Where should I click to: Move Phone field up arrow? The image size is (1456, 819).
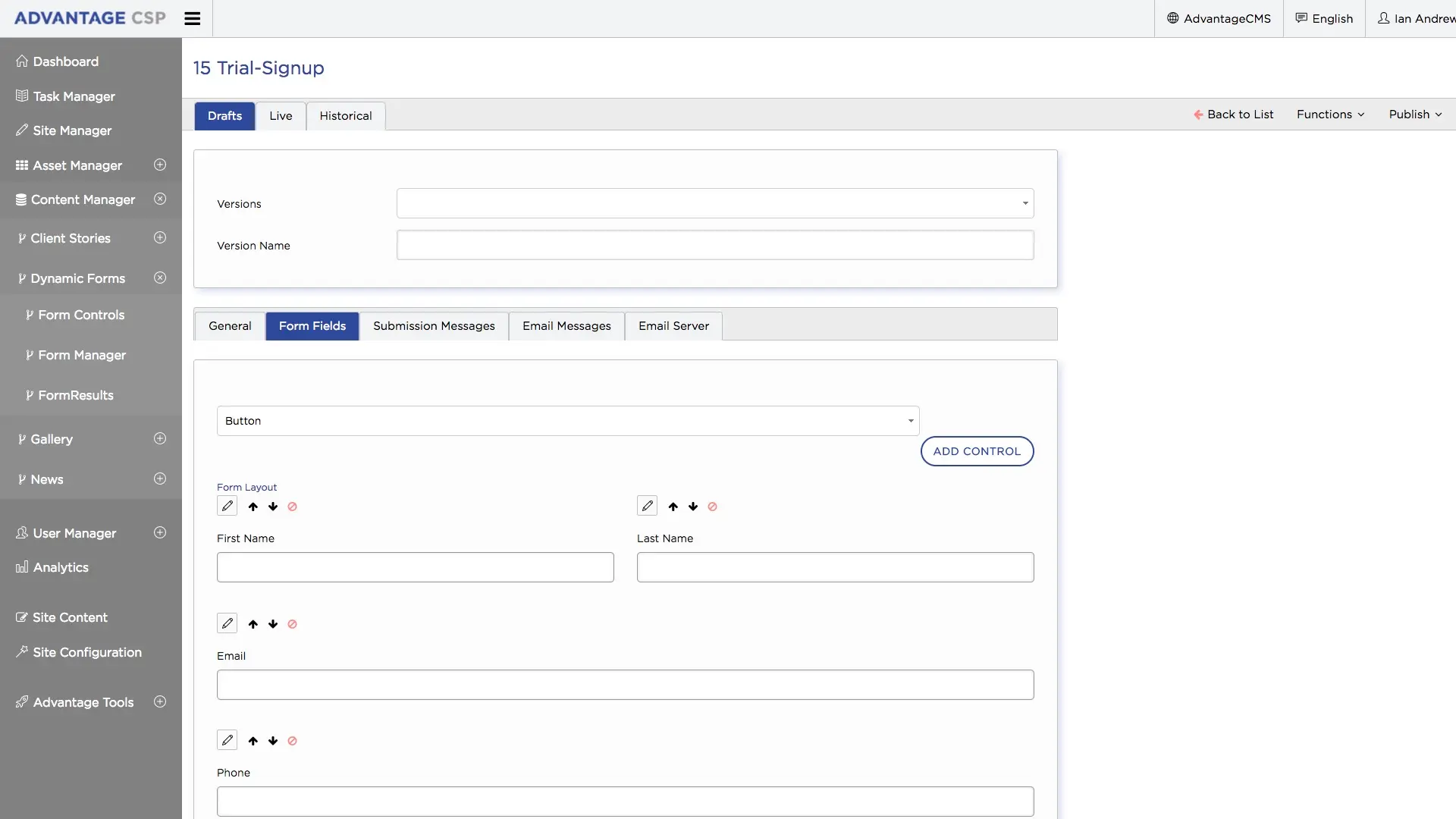point(253,741)
